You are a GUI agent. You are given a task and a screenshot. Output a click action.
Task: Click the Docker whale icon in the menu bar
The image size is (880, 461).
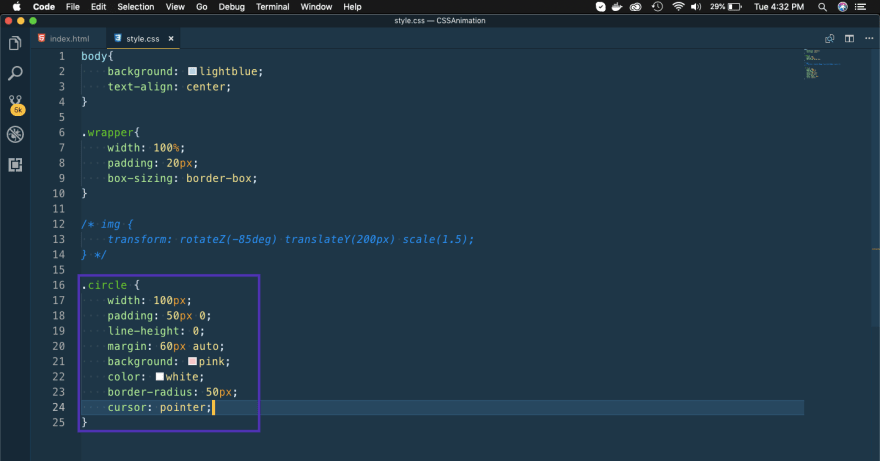point(617,7)
